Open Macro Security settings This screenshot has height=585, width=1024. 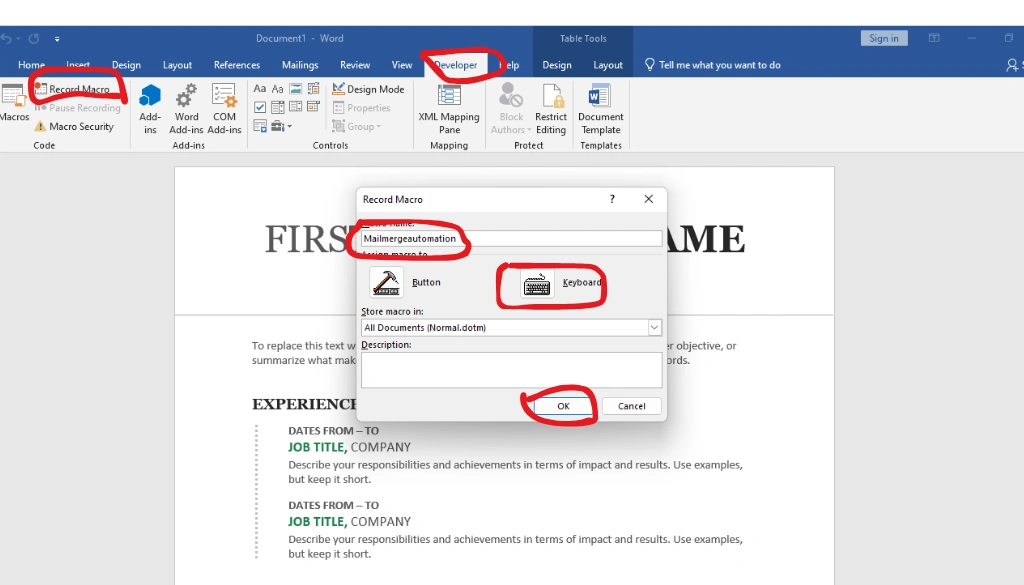coord(74,127)
